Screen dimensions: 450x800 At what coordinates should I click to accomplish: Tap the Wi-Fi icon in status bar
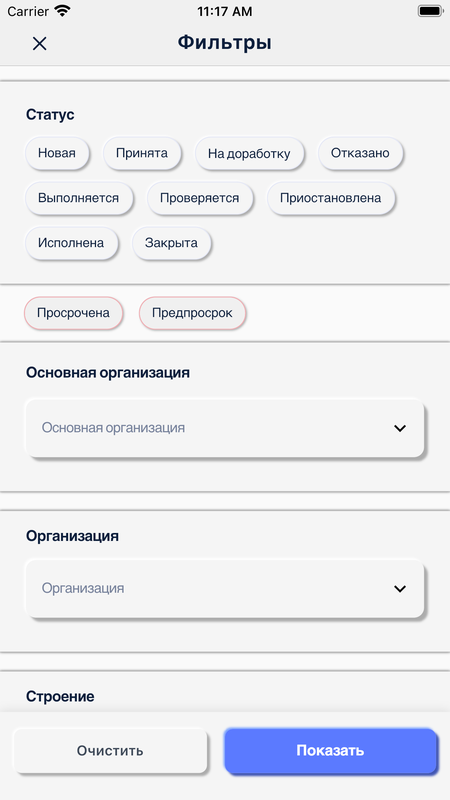(63, 11)
